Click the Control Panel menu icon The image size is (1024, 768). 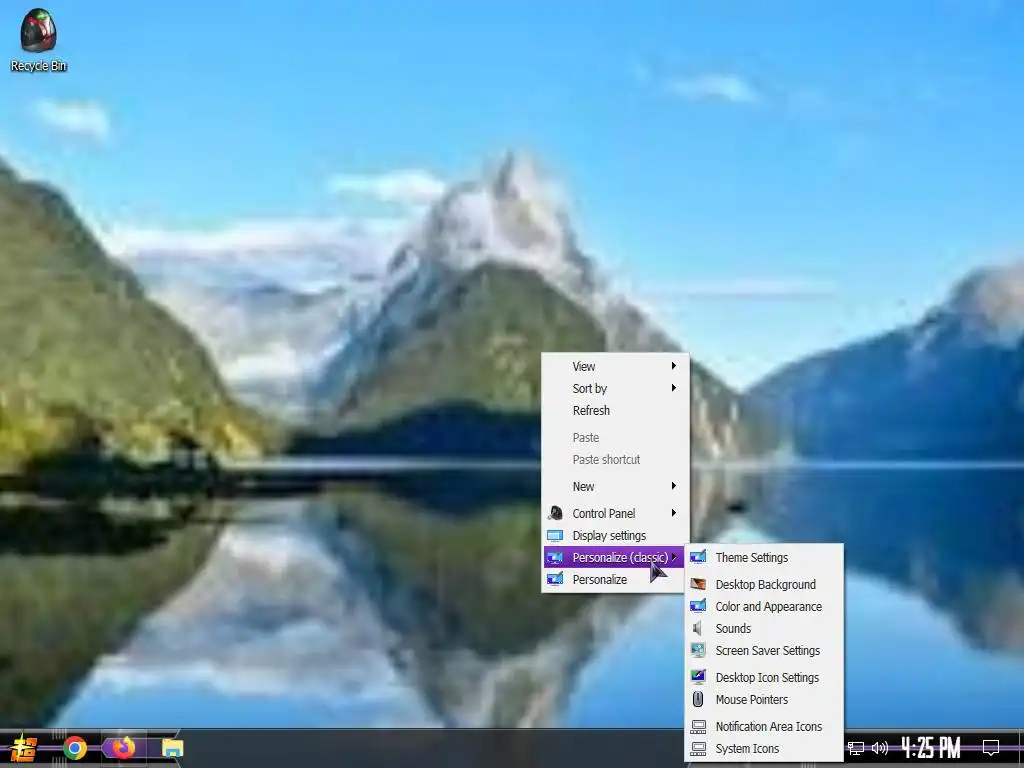click(x=555, y=513)
